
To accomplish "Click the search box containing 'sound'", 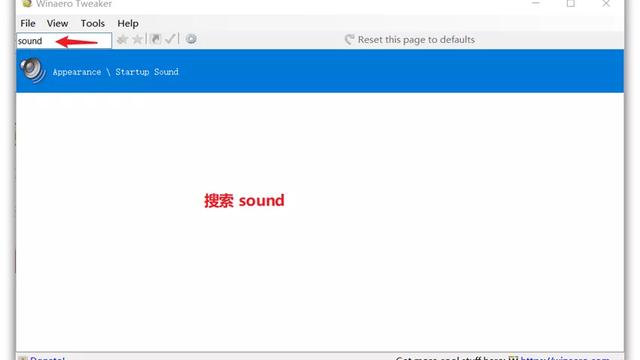I will [64, 41].
